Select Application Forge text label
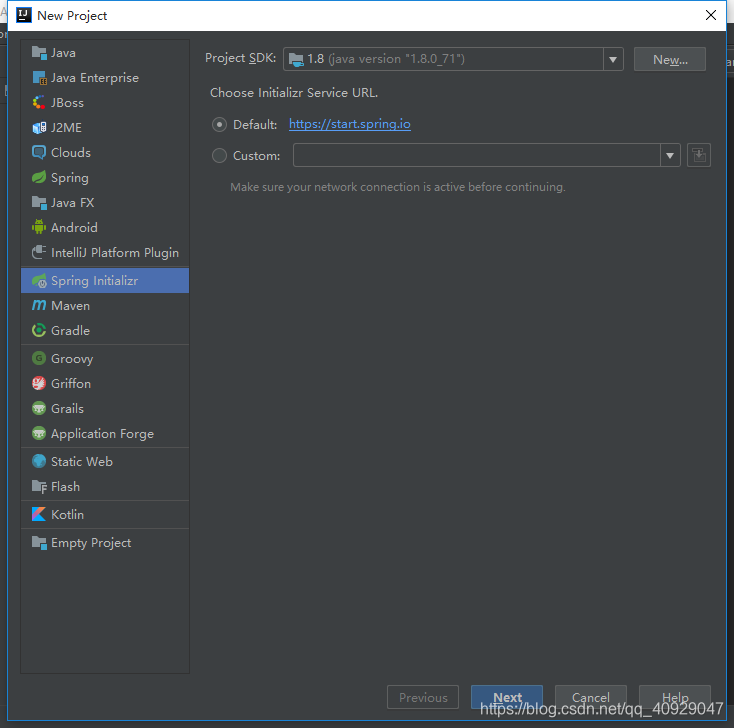734x728 pixels. pyautogui.click(x=103, y=434)
